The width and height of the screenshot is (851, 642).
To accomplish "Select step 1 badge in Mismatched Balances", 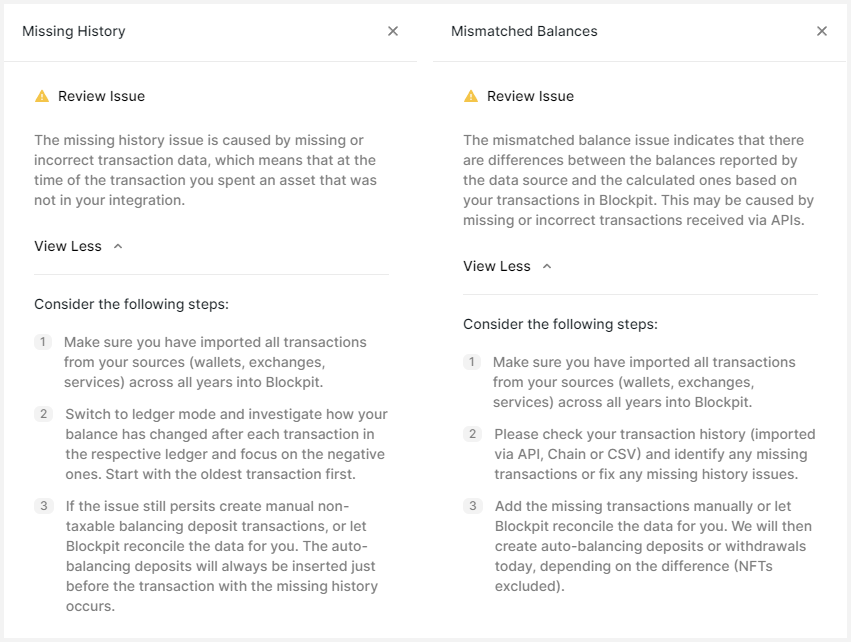I will click(x=472, y=362).
